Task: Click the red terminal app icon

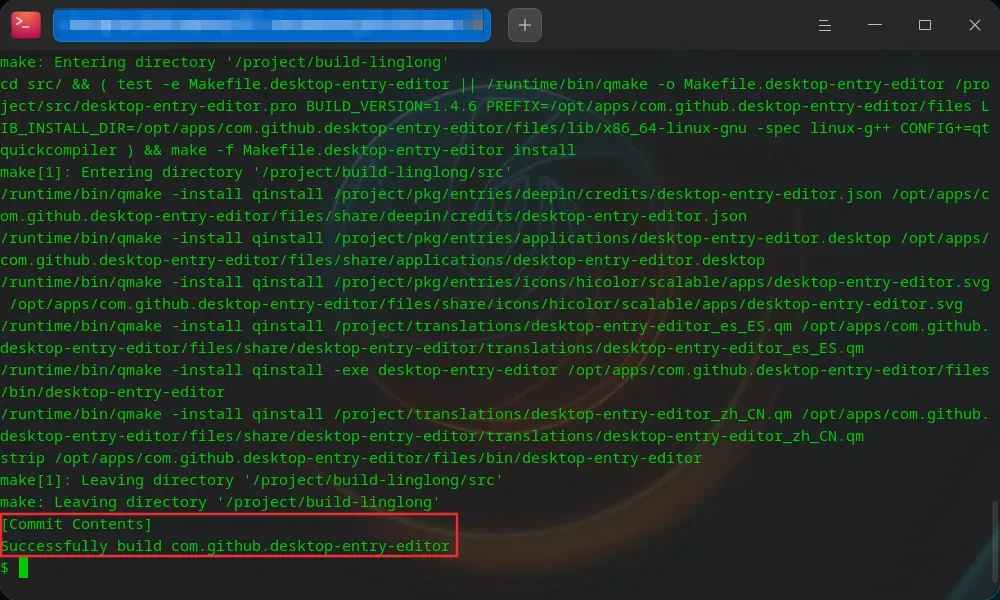Action: pos(26,25)
